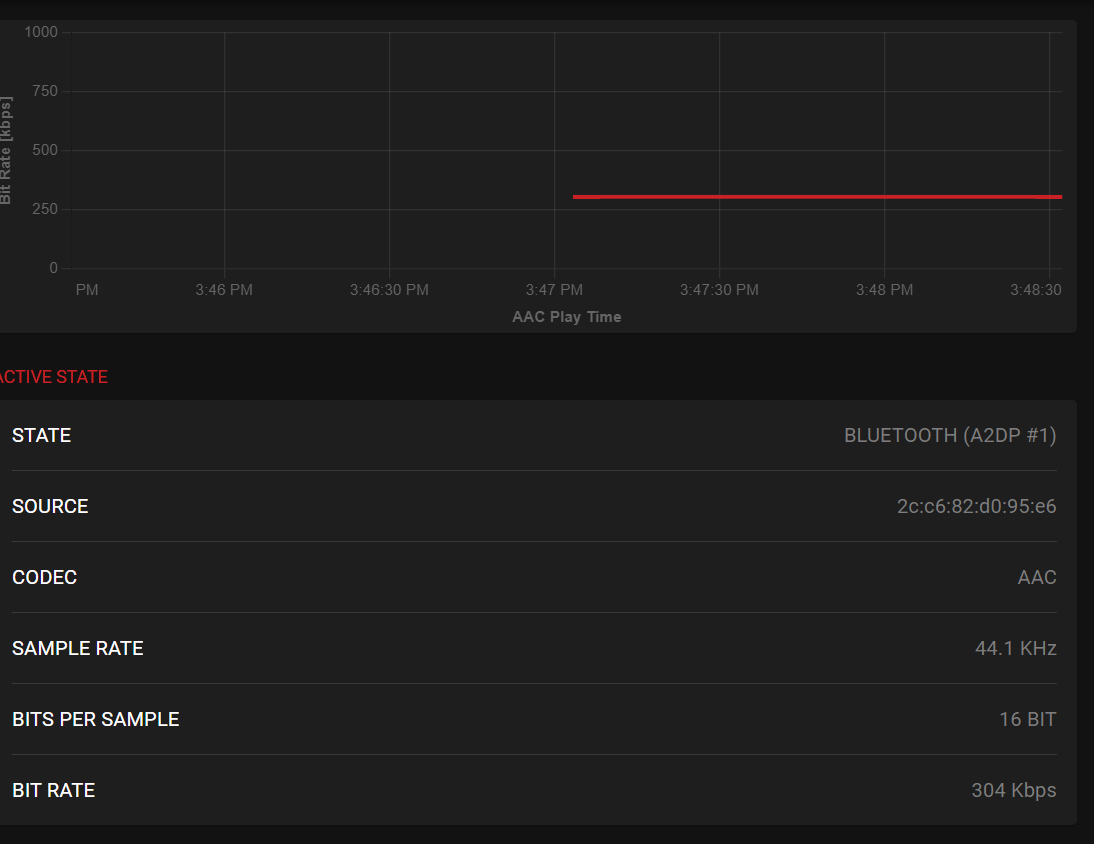The image size is (1094, 844).
Task: Click the 250 value on bit rate axis
Action: (46, 209)
